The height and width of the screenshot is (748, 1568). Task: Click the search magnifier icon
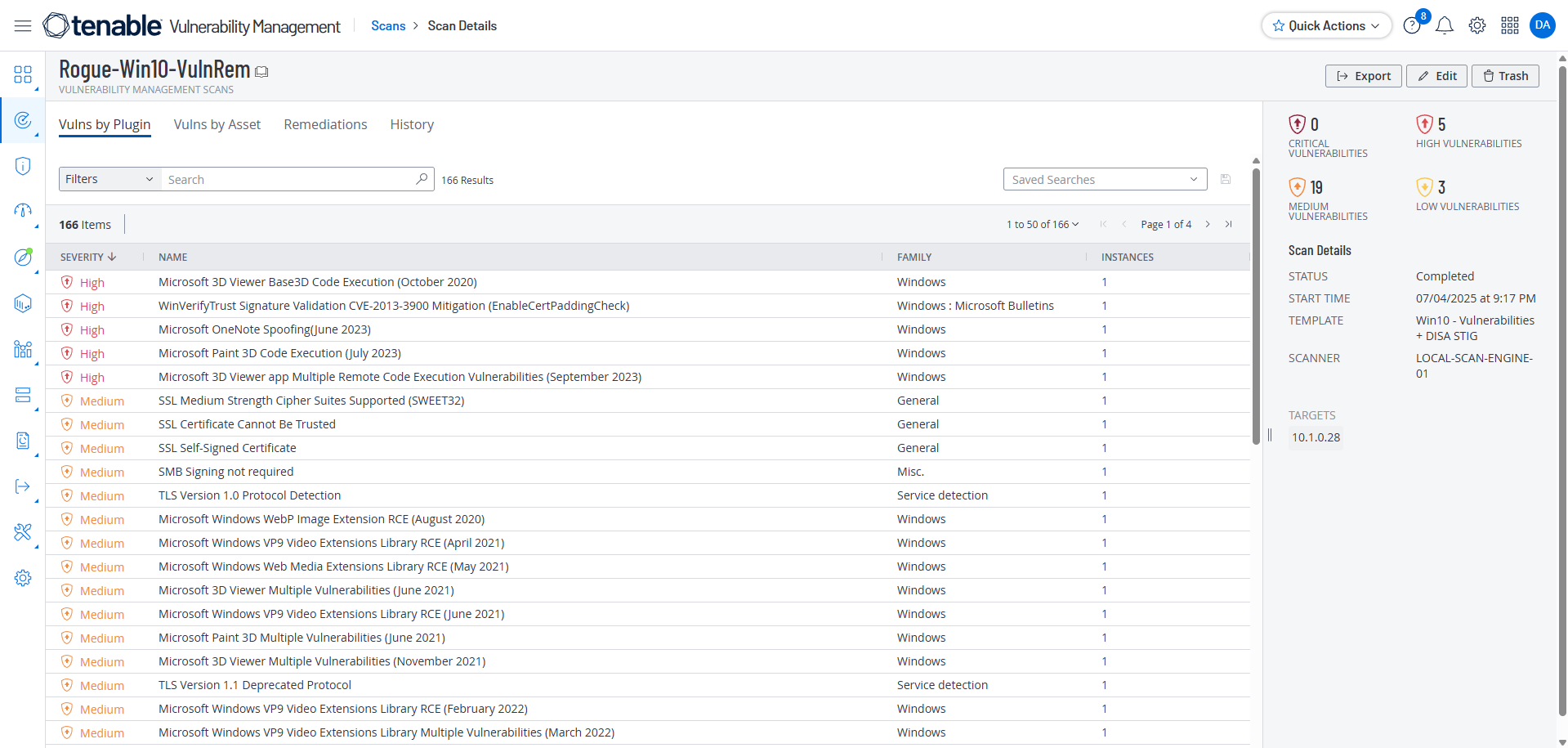[x=422, y=179]
